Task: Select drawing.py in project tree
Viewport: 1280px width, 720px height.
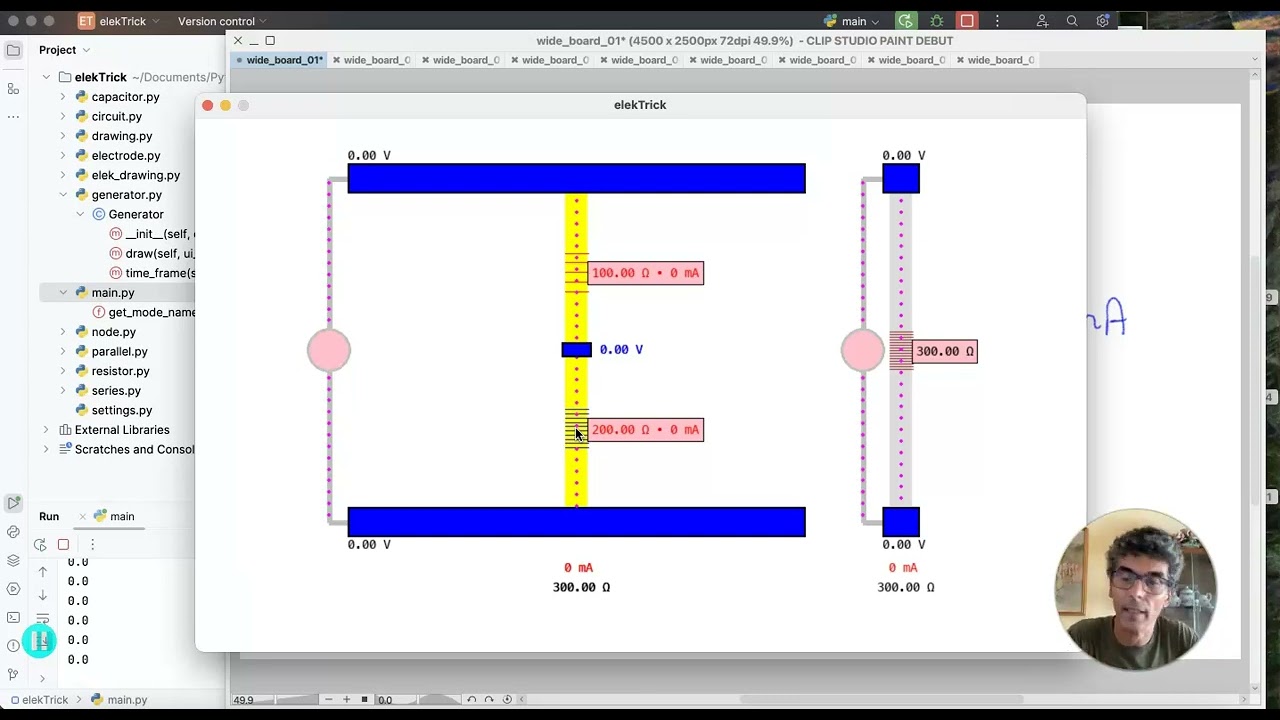Action: [x=121, y=136]
